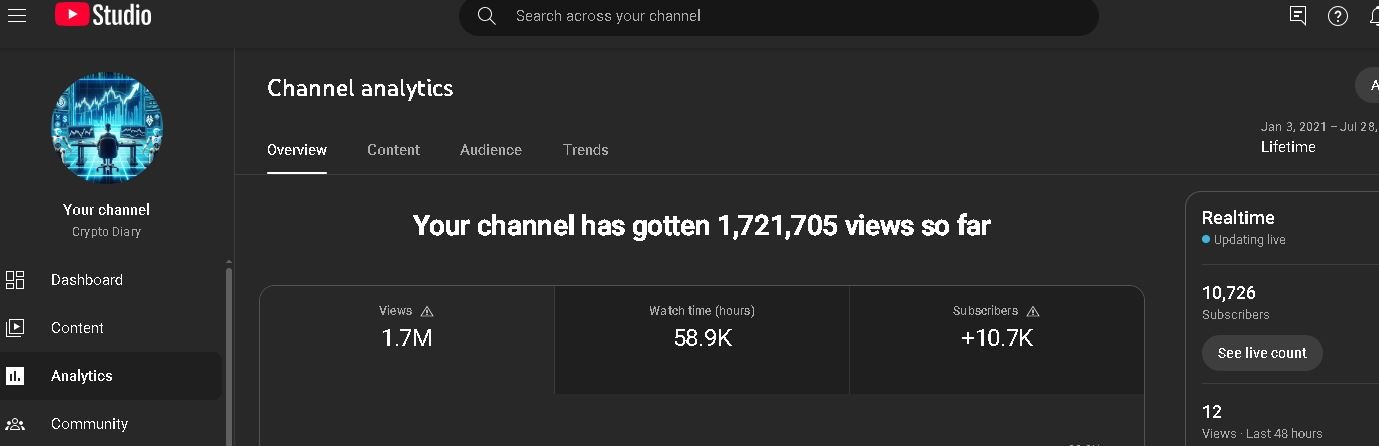Click the Search across your channel field

(790, 16)
